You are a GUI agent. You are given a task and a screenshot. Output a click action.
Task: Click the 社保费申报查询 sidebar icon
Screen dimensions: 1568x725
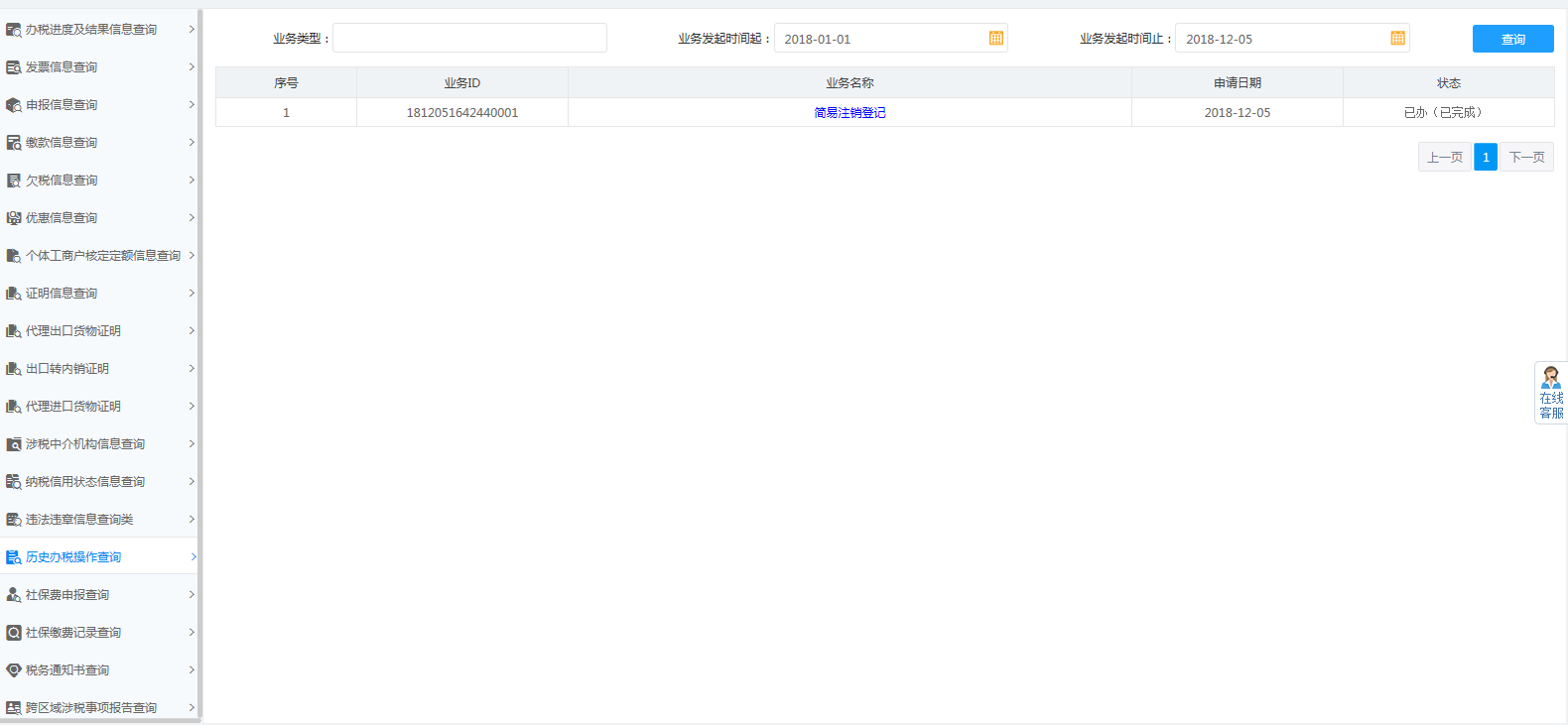coord(14,595)
